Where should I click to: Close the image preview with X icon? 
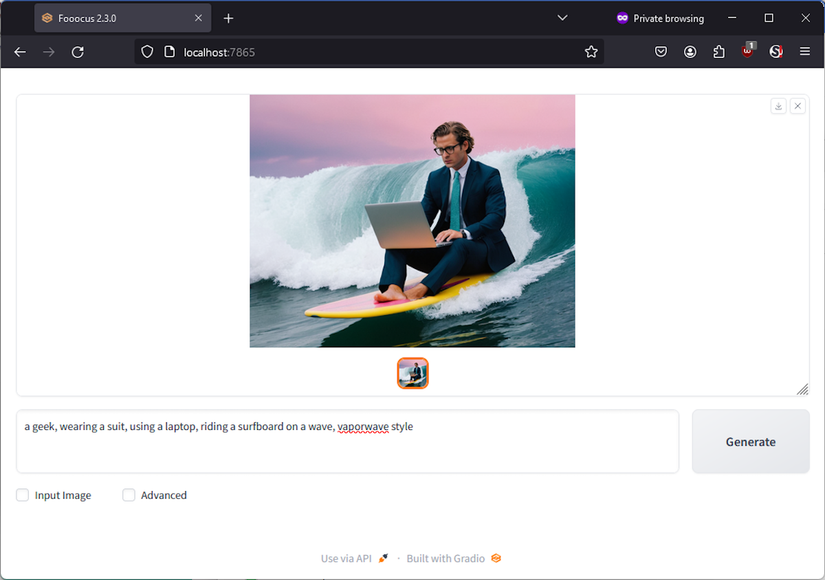click(x=798, y=106)
